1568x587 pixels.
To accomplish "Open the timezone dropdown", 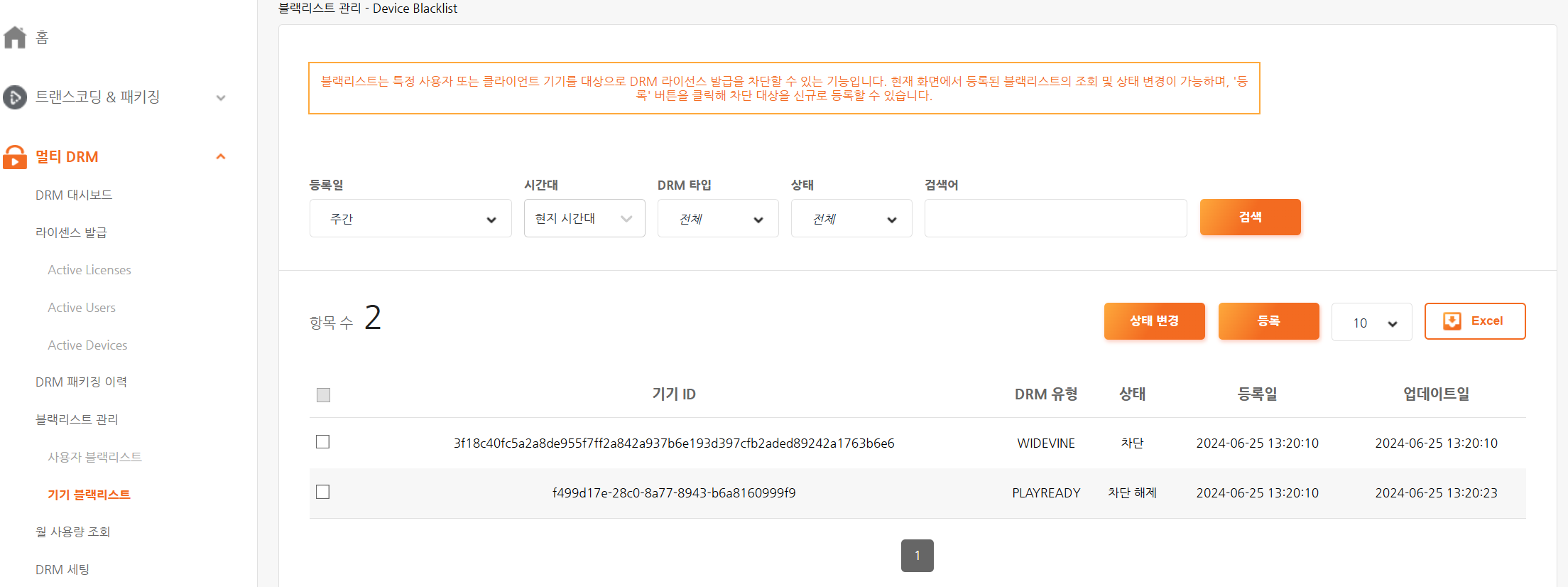I will click(x=584, y=218).
